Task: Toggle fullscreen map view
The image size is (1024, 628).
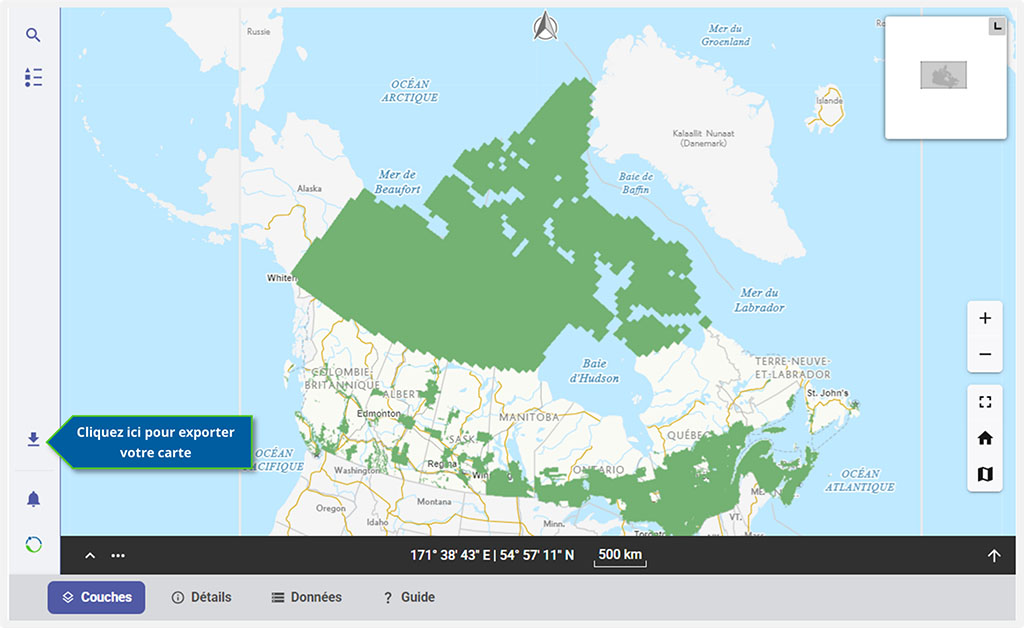Action: point(985,402)
